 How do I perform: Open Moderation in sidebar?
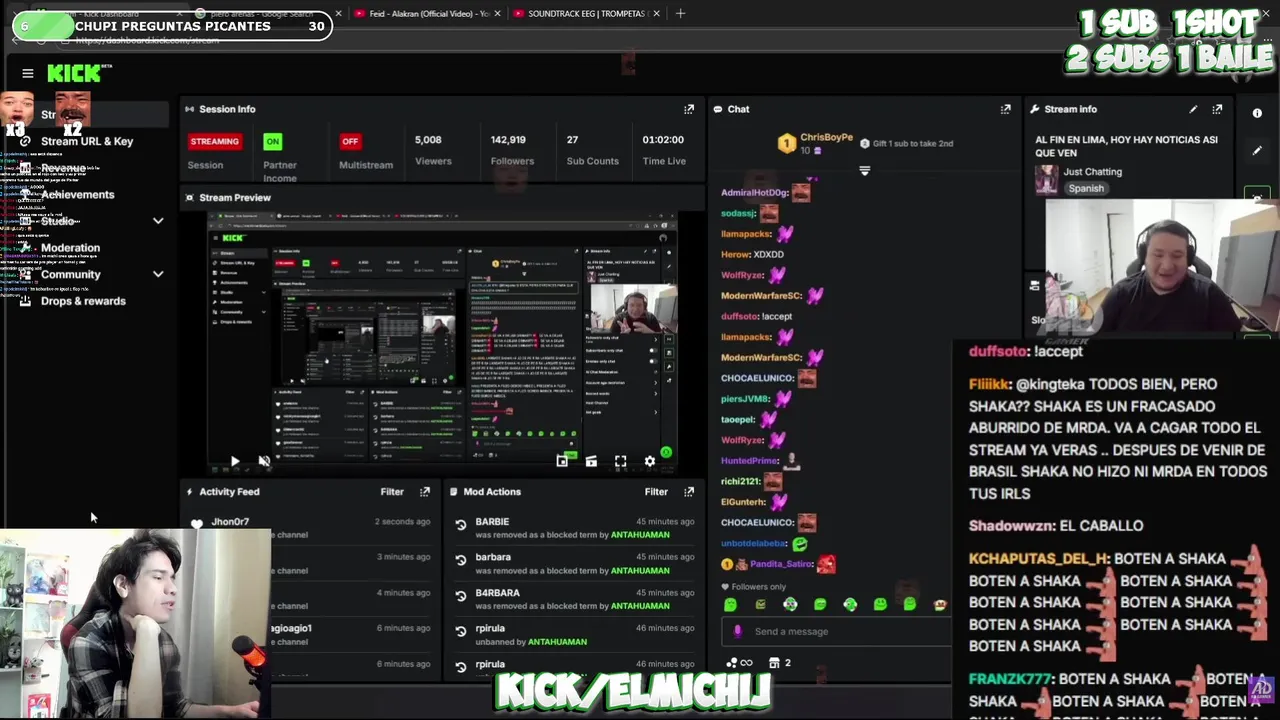coord(70,248)
